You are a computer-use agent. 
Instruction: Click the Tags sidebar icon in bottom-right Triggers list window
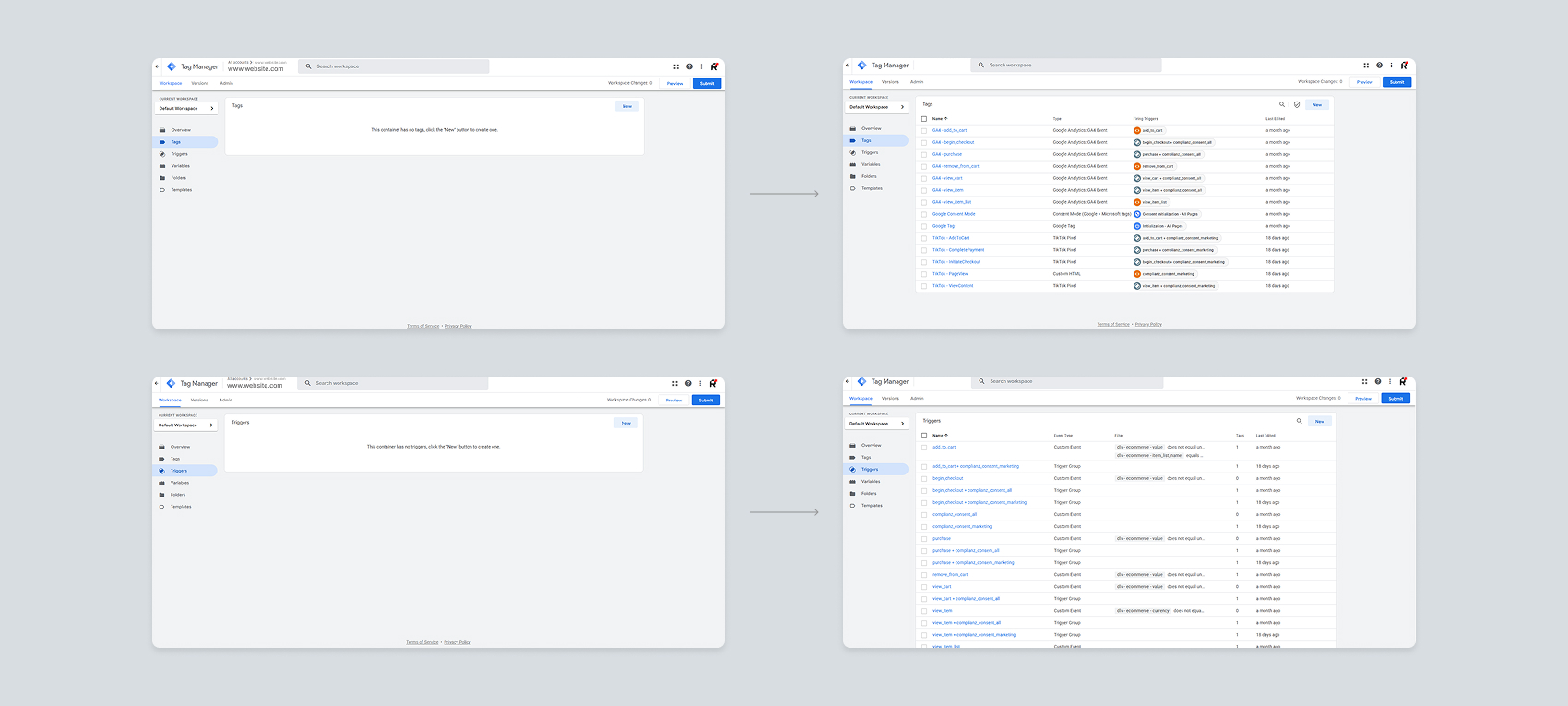pos(853,458)
